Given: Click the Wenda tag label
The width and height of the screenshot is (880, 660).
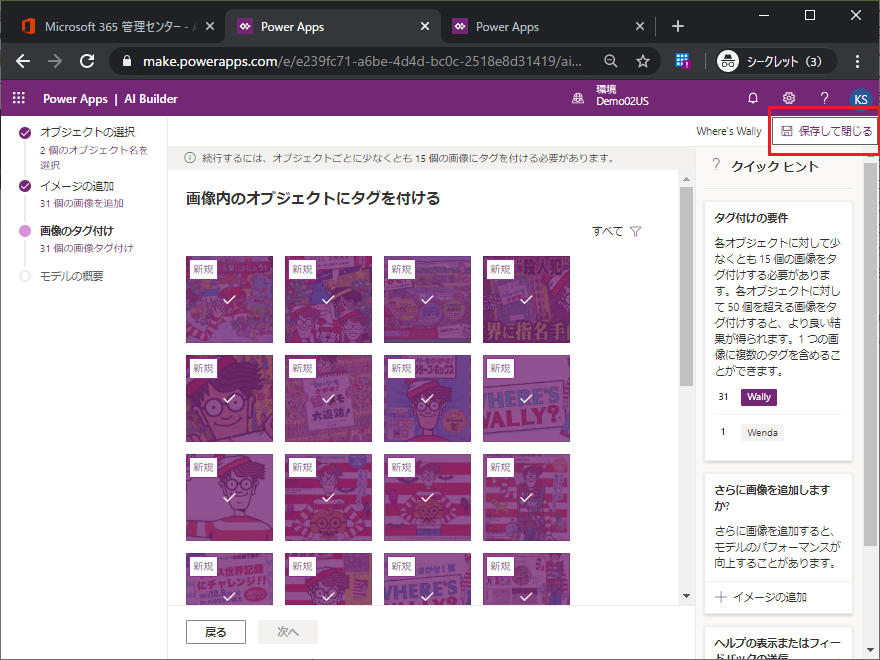Looking at the screenshot, I should click(762, 433).
